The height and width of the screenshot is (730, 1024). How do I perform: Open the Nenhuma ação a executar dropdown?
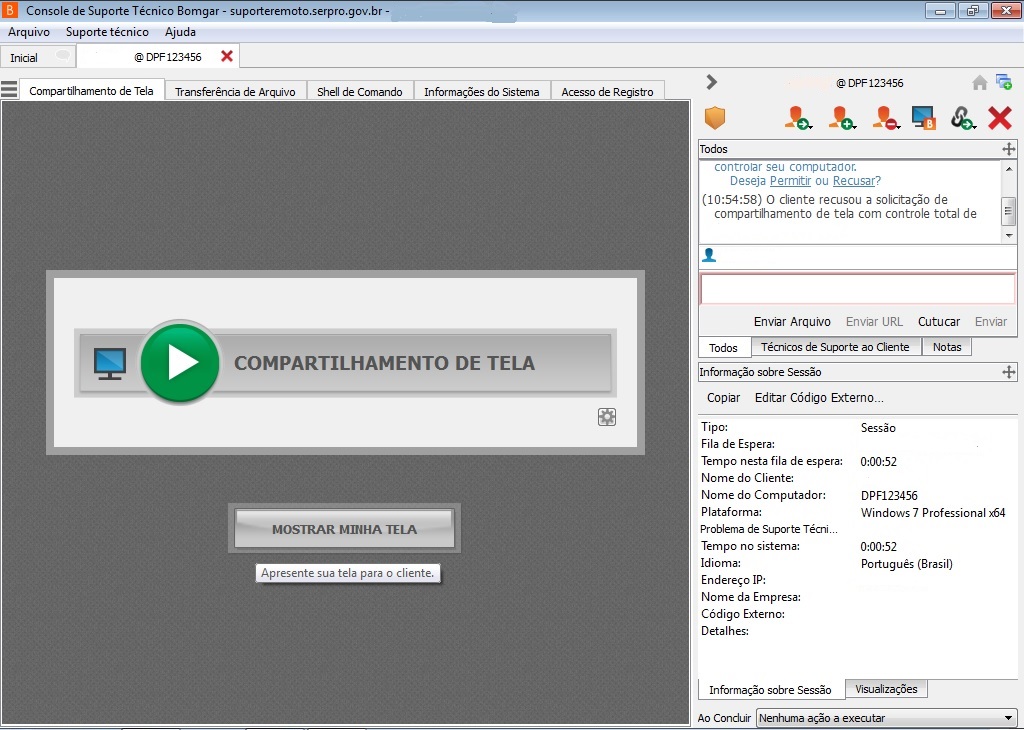click(886, 717)
